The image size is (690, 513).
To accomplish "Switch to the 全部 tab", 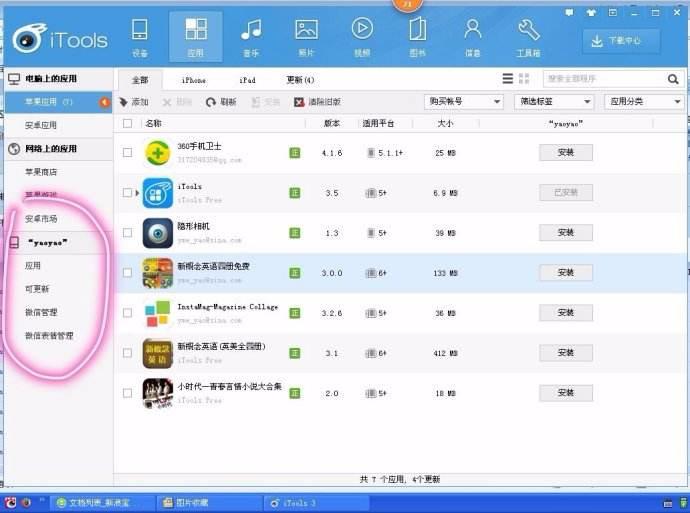I will tap(140, 80).
